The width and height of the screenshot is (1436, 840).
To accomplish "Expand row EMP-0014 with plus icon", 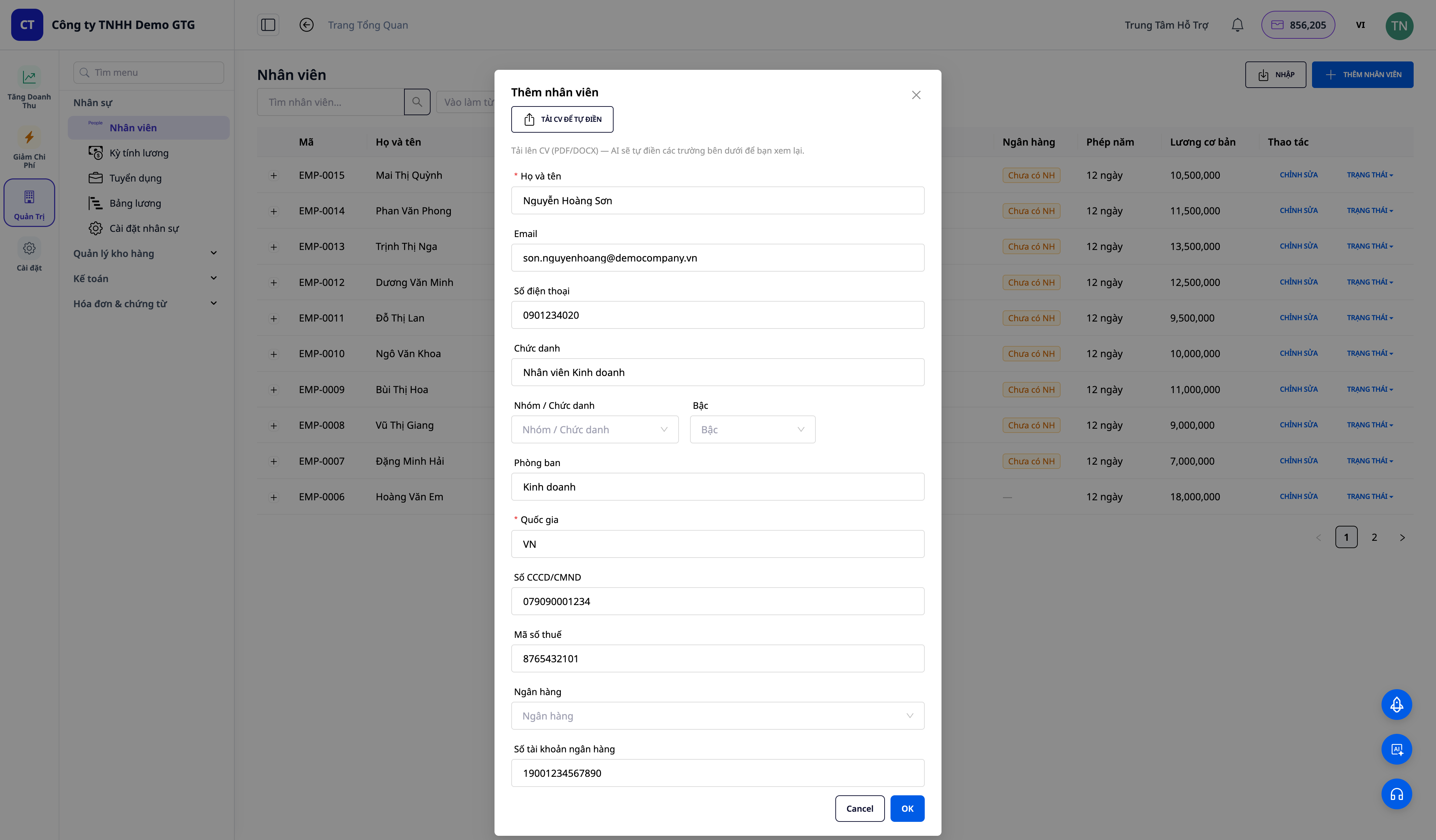I will (x=273, y=212).
